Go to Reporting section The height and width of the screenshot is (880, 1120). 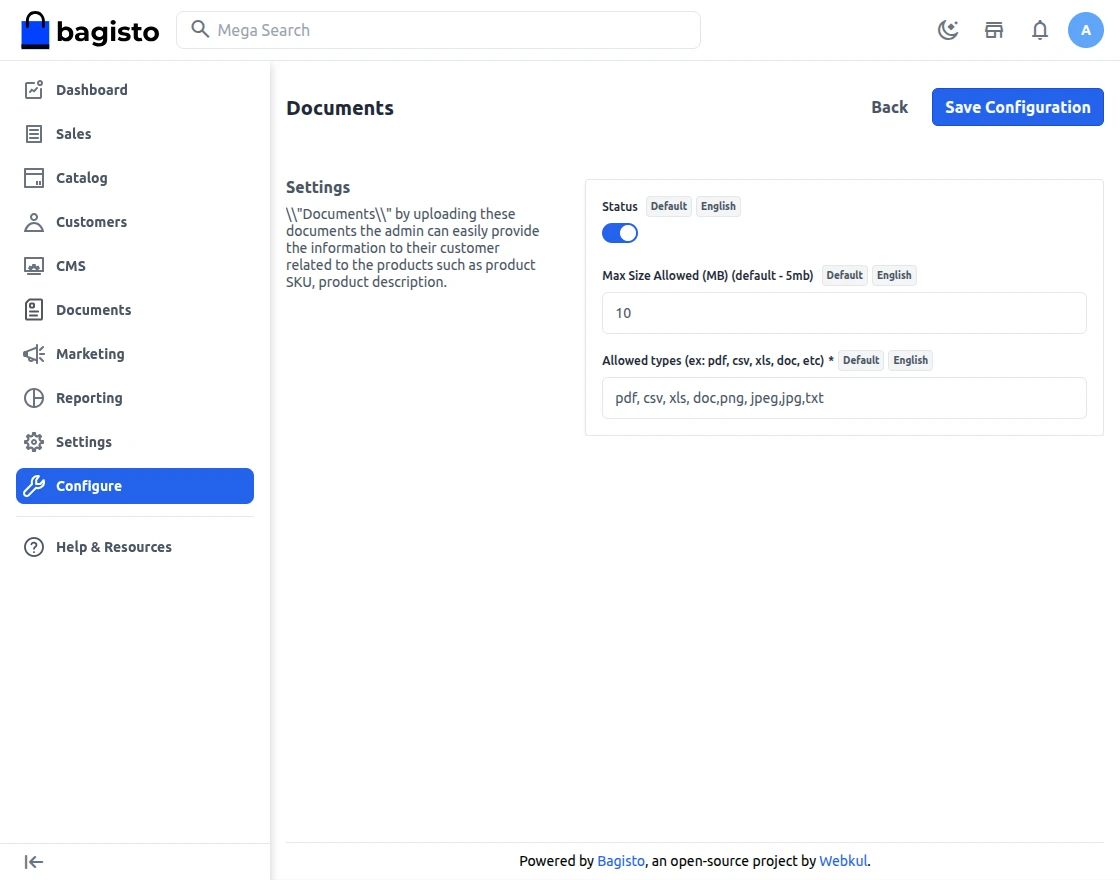(x=135, y=398)
